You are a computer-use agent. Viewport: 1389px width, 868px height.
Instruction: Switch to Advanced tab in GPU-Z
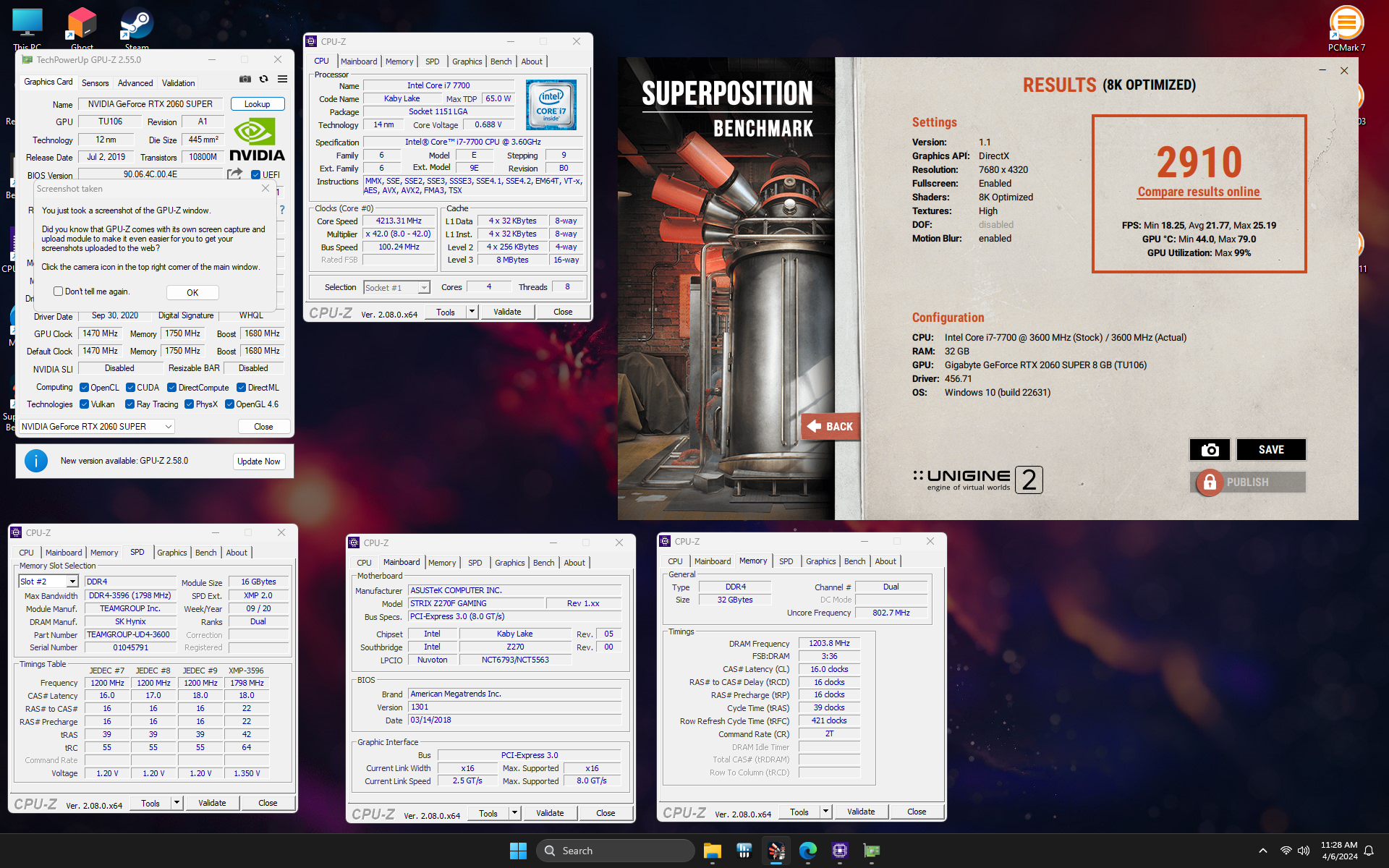click(x=135, y=83)
